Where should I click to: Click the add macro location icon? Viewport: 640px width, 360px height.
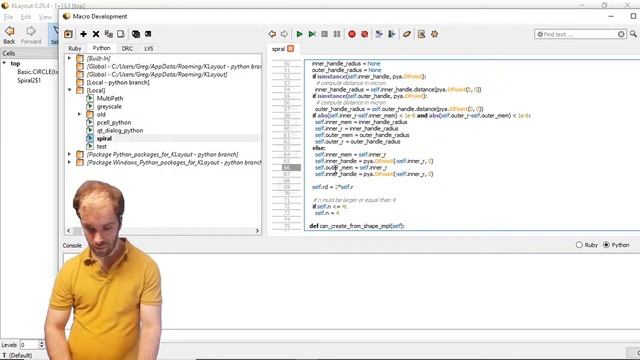pos(68,34)
